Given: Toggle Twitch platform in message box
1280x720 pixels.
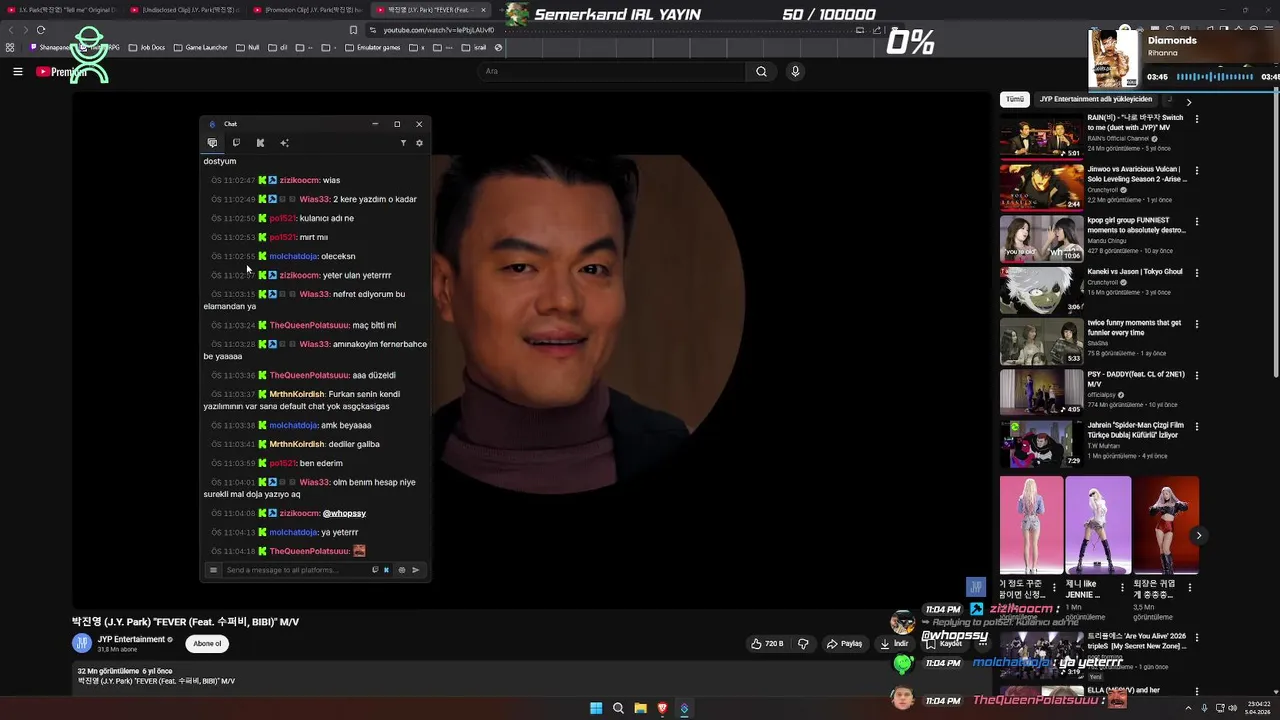Looking at the screenshot, I should click(375, 570).
